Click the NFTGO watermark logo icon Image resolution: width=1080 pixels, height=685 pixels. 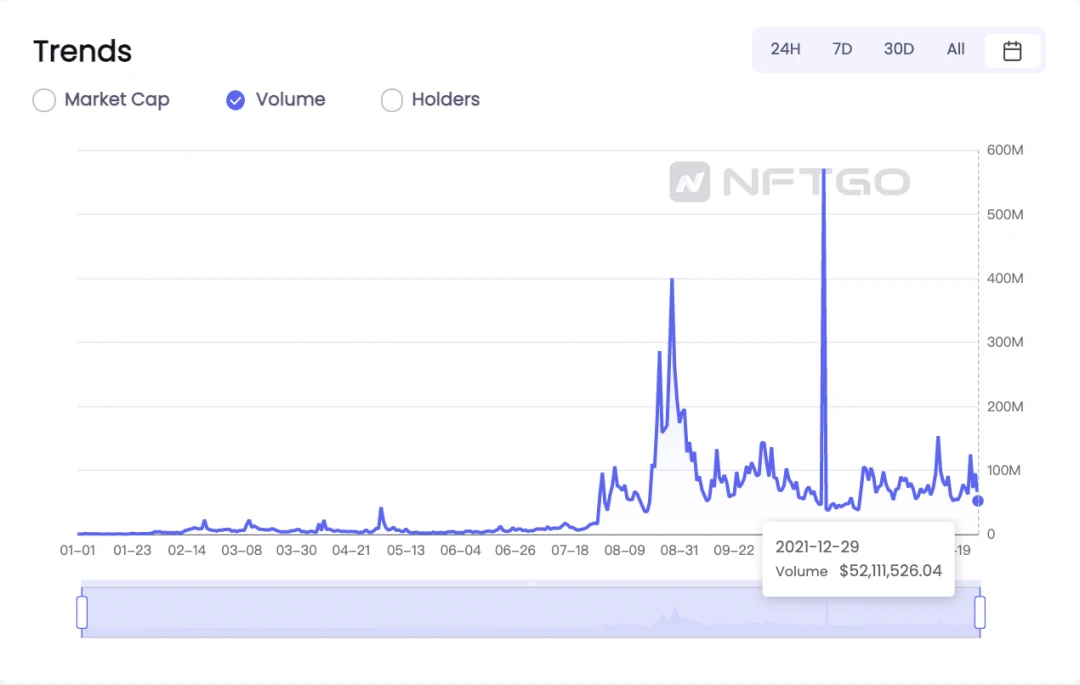pos(689,182)
